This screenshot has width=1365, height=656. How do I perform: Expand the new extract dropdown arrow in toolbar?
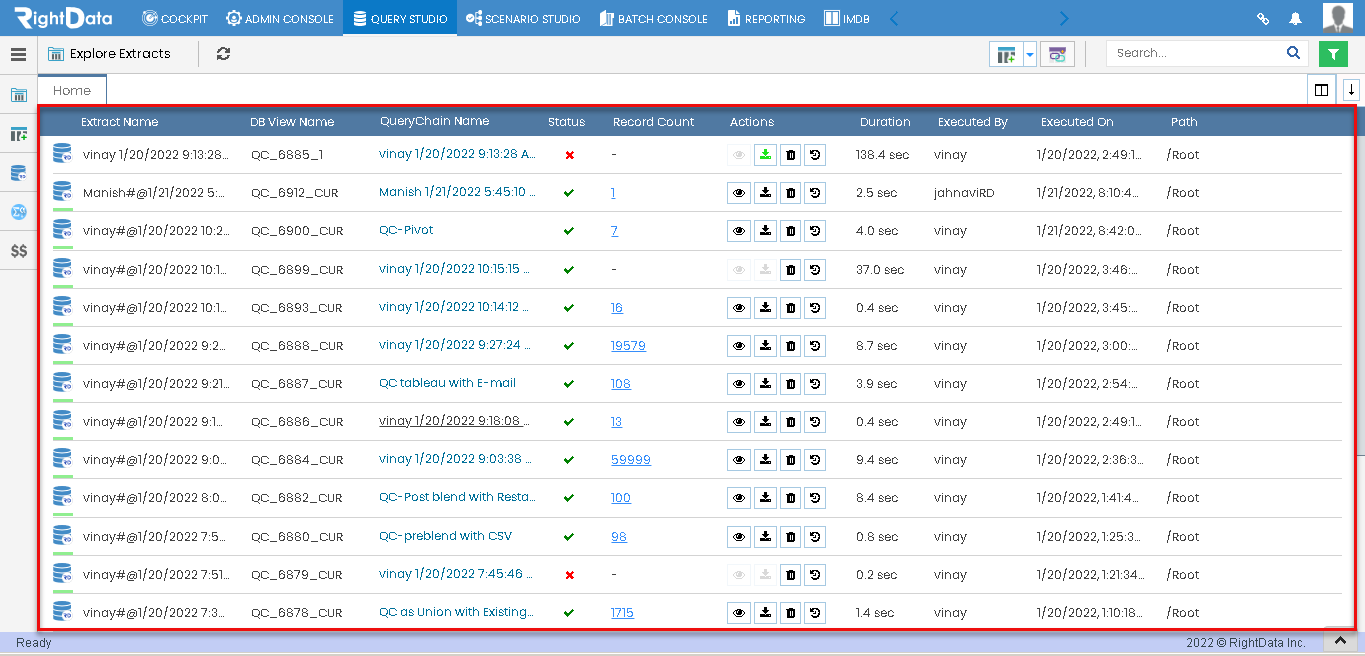point(1030,53)
